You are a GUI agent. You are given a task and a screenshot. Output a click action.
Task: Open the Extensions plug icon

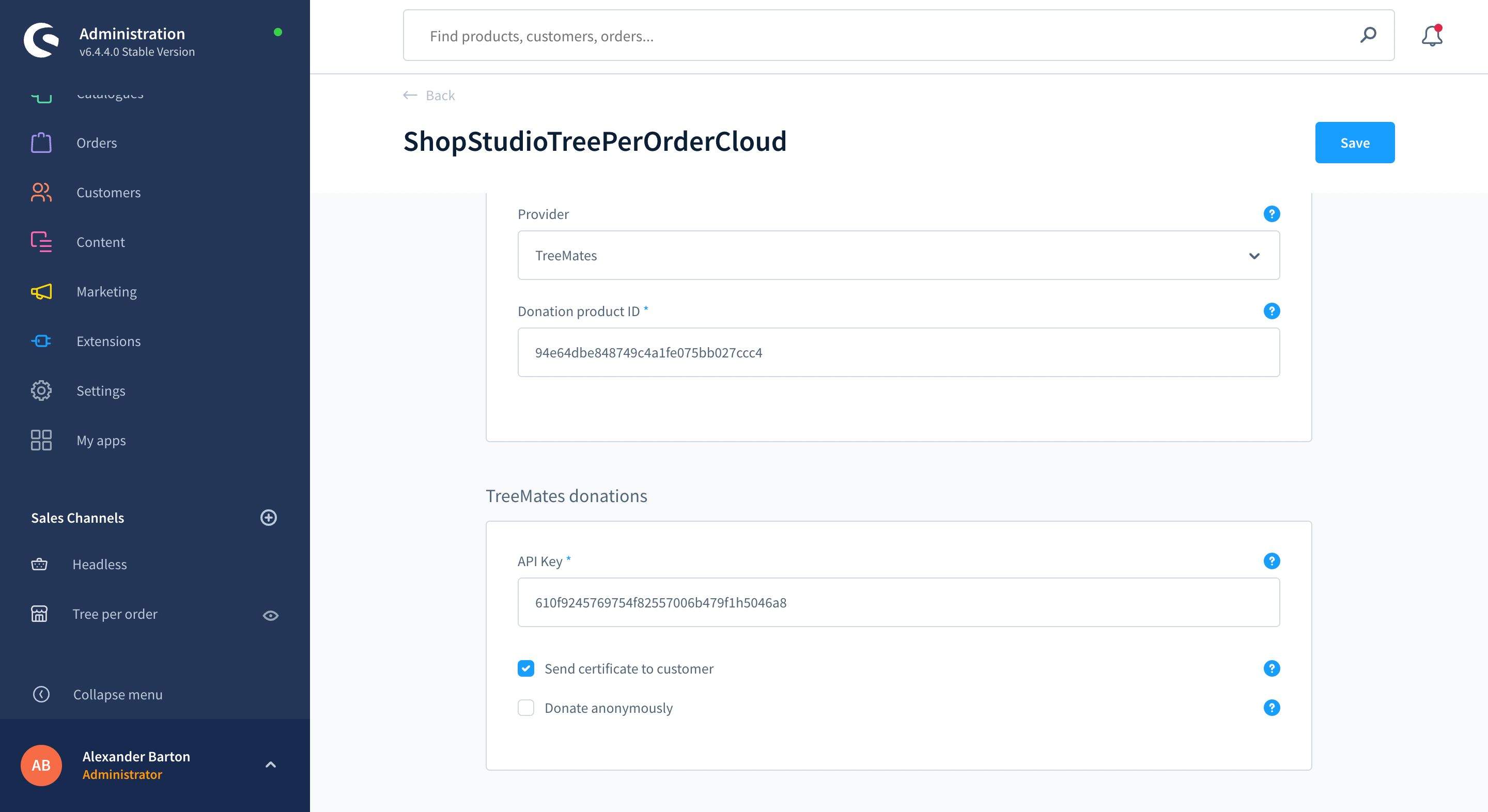tap(41, 341)
